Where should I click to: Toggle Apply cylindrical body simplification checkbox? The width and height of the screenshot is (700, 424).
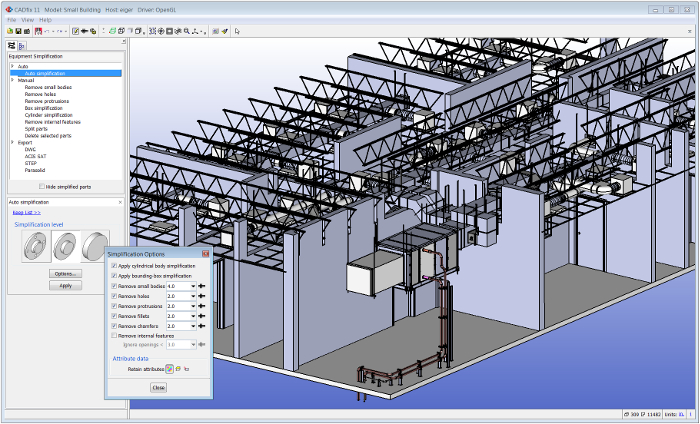point(114,266)
